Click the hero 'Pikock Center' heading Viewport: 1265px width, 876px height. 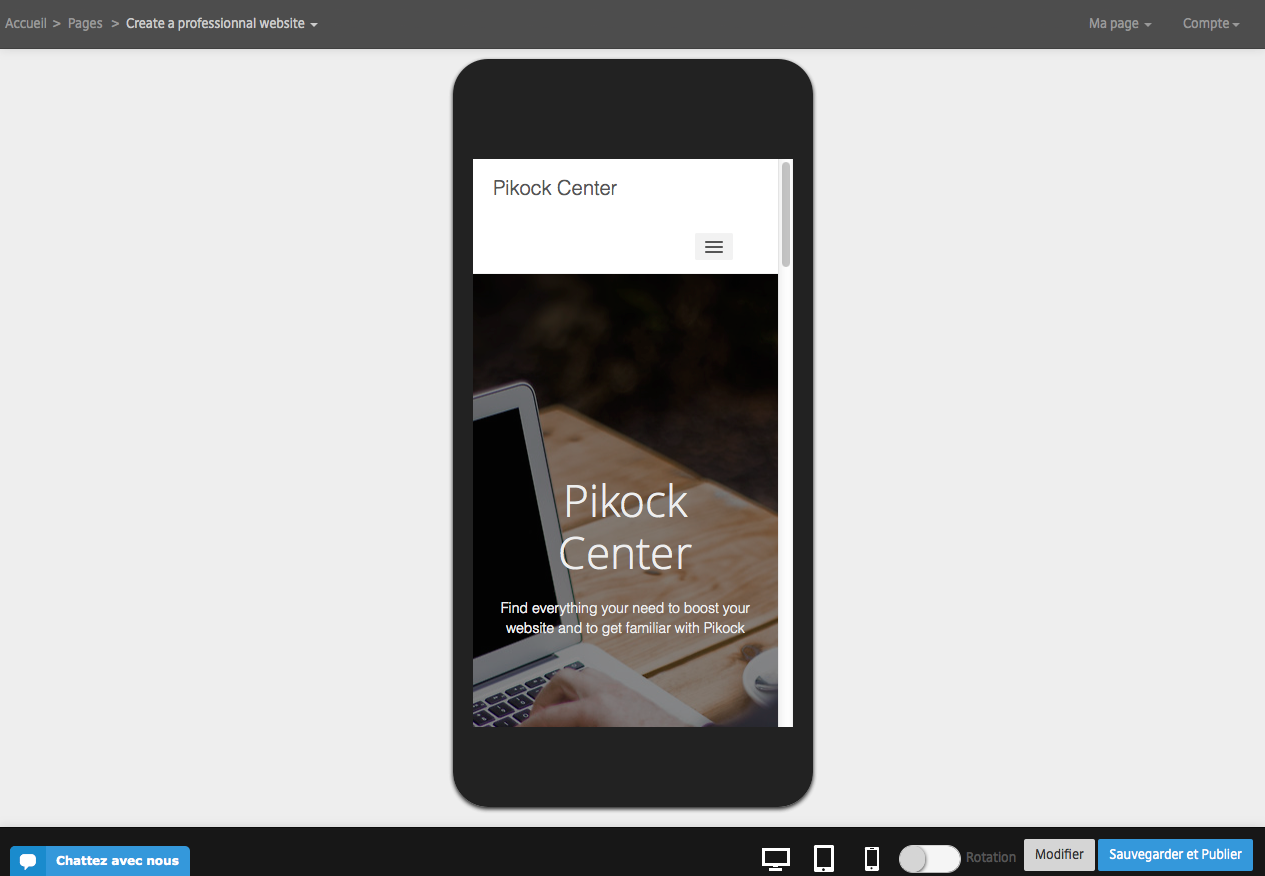625,528
